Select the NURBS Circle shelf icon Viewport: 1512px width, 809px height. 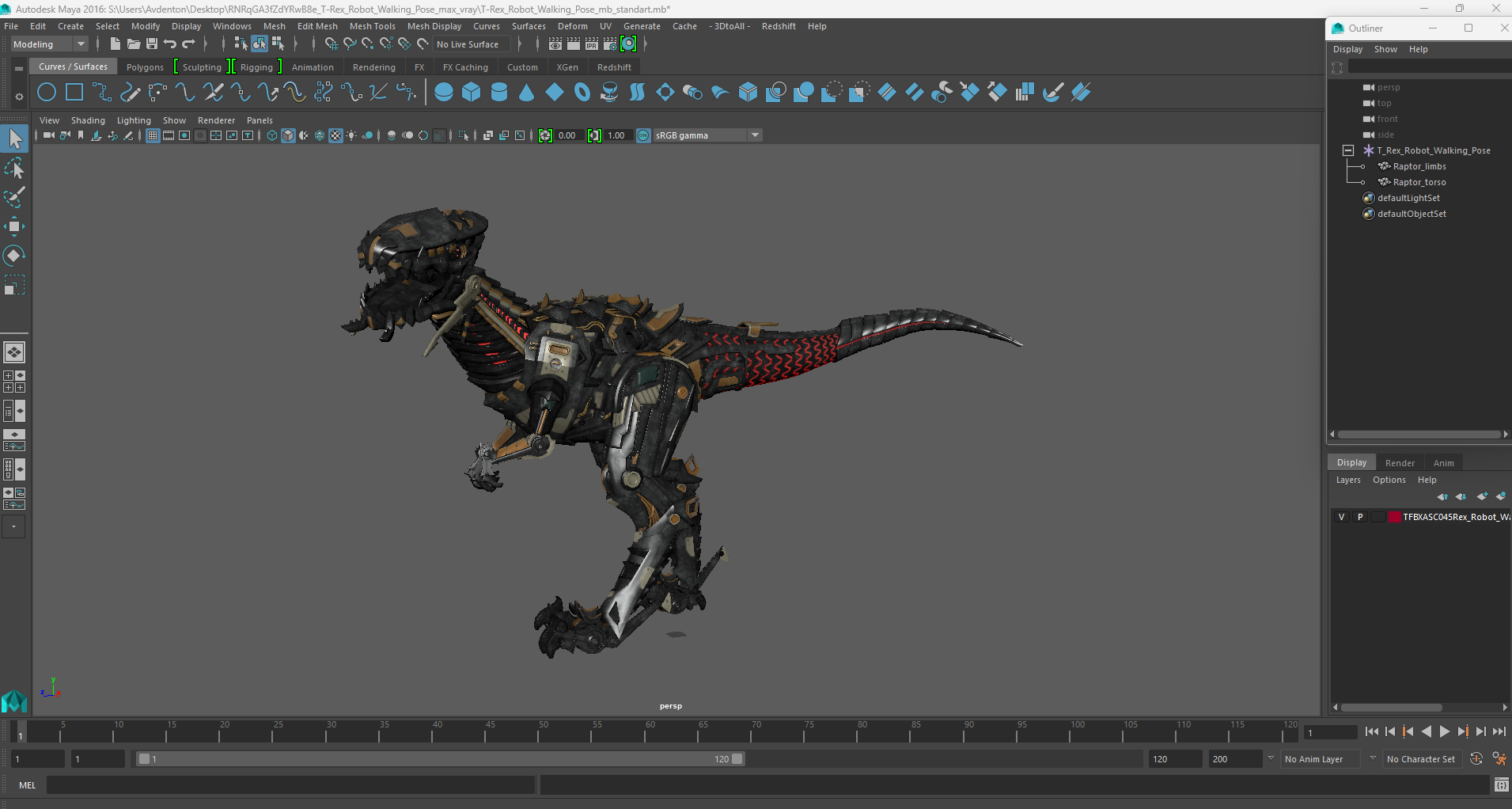point(47,93)
